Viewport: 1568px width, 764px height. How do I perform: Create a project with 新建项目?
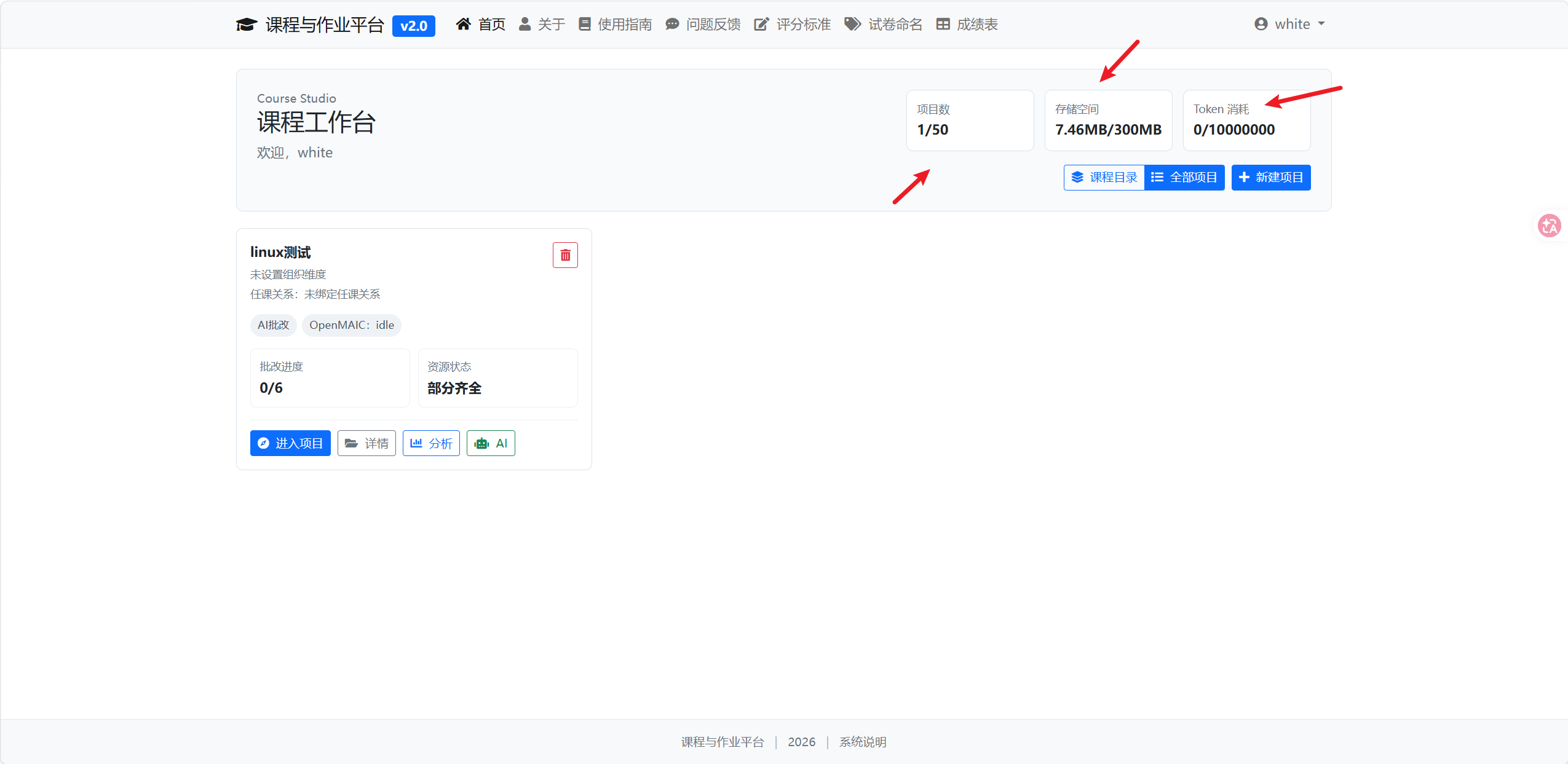(x=1271, y=178)
